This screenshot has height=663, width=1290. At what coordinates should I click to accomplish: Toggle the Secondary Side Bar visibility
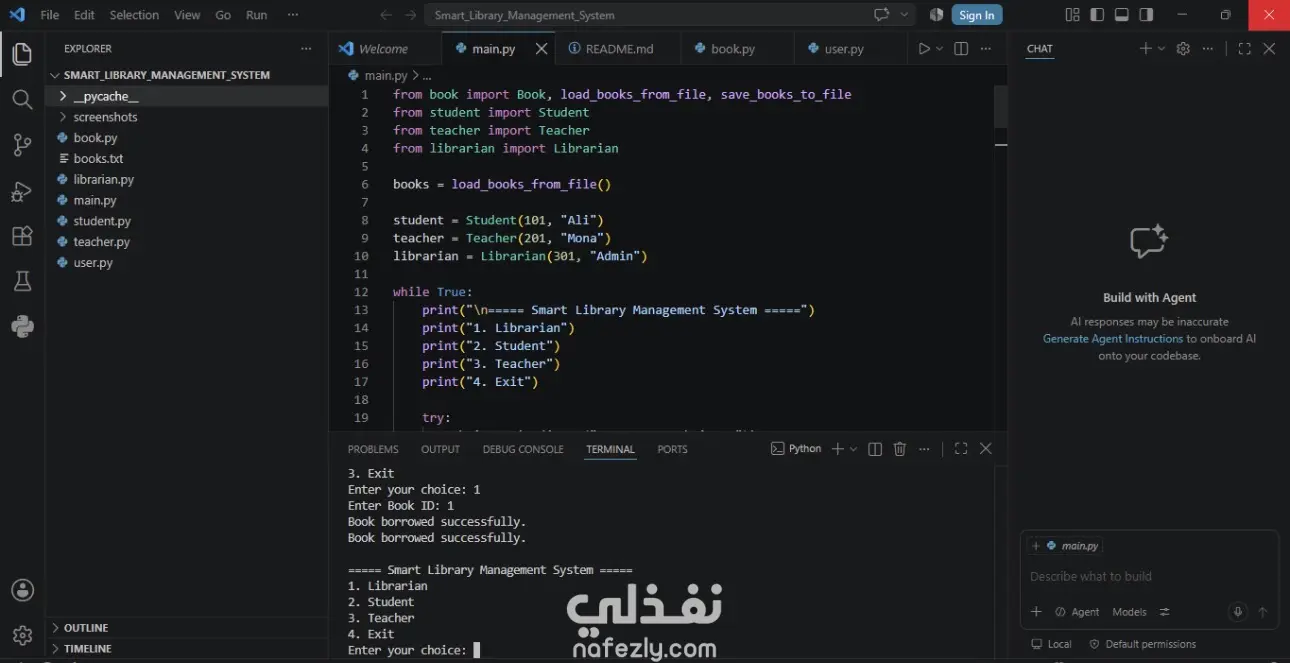pyautogui.click(x=1146, y=15)
